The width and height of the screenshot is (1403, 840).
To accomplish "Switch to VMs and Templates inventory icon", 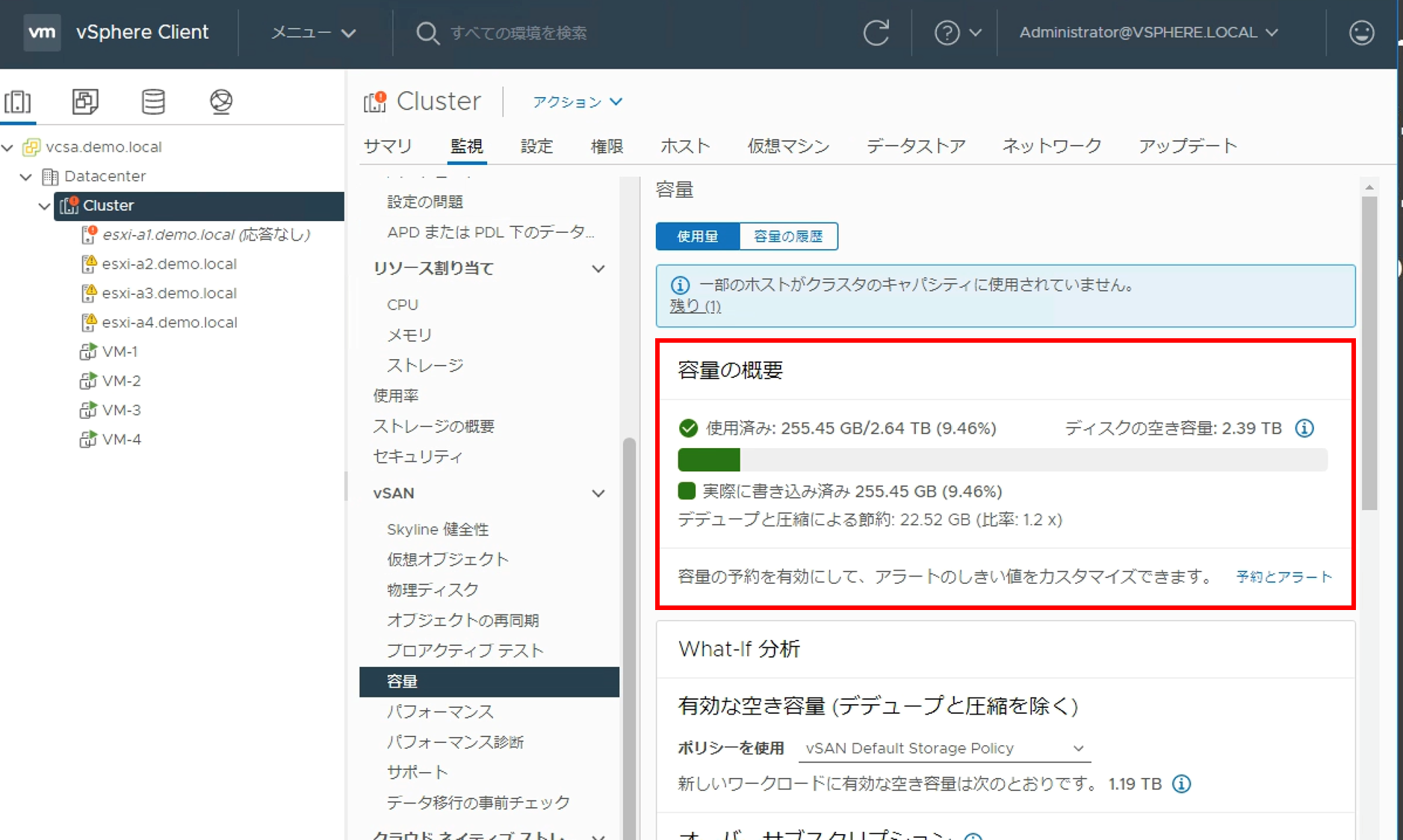I will click(x=85, y=101).
